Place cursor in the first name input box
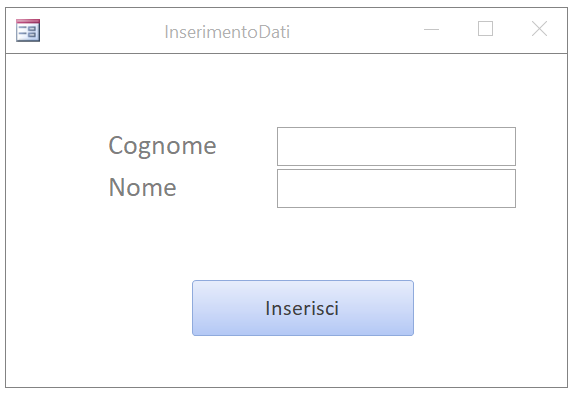The image size is (578, 397). [x=396, y=188]
